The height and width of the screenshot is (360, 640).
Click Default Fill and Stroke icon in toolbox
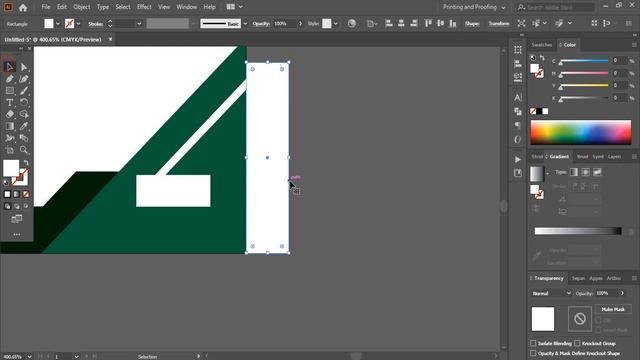tap(6, 182)
